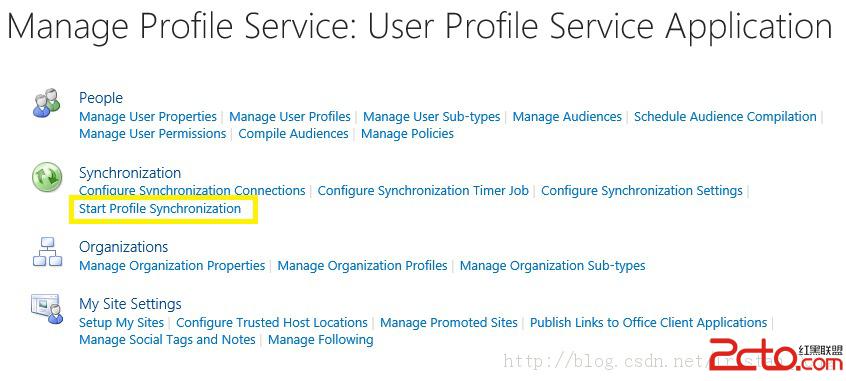The width and height of the screenshot is (846, 381).
Task: Click Setup My Sites link
Action: pyautogui.click(x=121, y=323)
